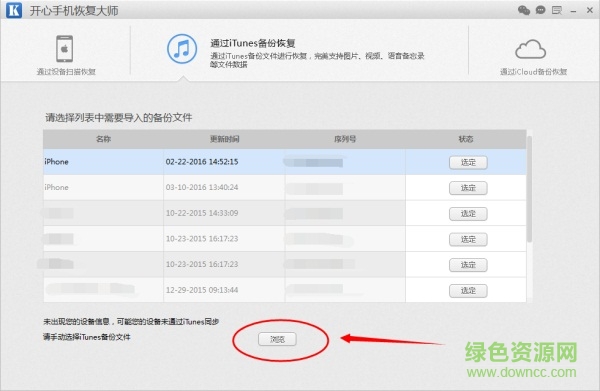Click 选定 for the 12-29-2015 backup
The width and height of the screenshot is (600, 391).
[x=468, y=291]
